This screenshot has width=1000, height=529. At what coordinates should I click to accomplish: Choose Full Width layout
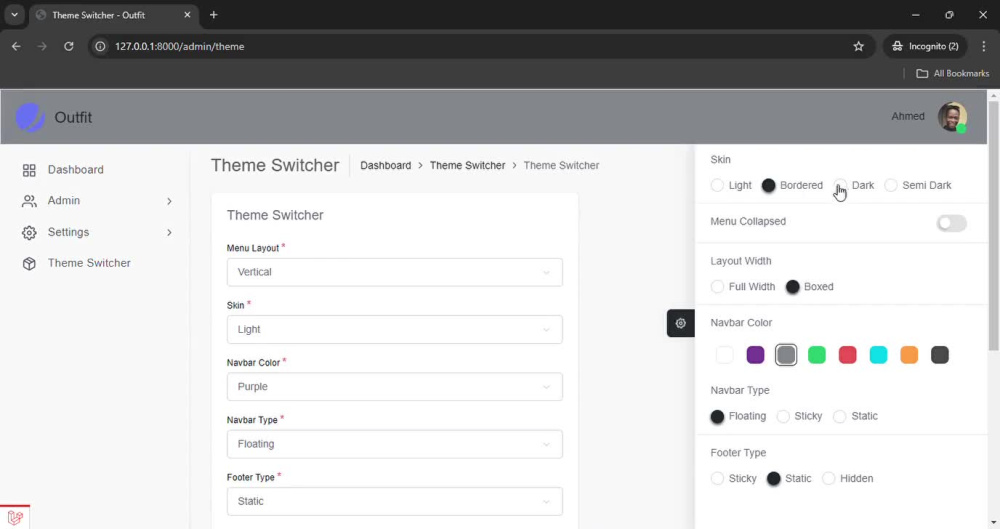point(717,287)
